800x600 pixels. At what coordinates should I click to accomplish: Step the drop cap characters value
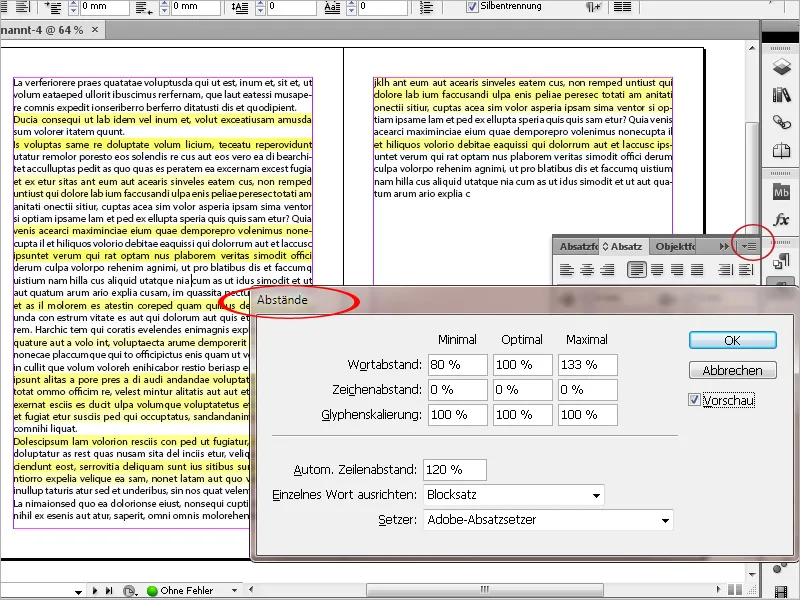tap(352, 7)
